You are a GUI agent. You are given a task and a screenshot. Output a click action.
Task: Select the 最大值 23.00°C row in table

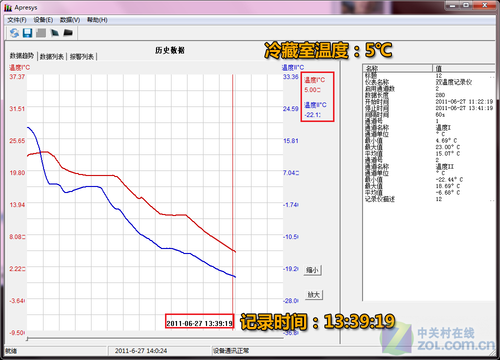[428, 147]
